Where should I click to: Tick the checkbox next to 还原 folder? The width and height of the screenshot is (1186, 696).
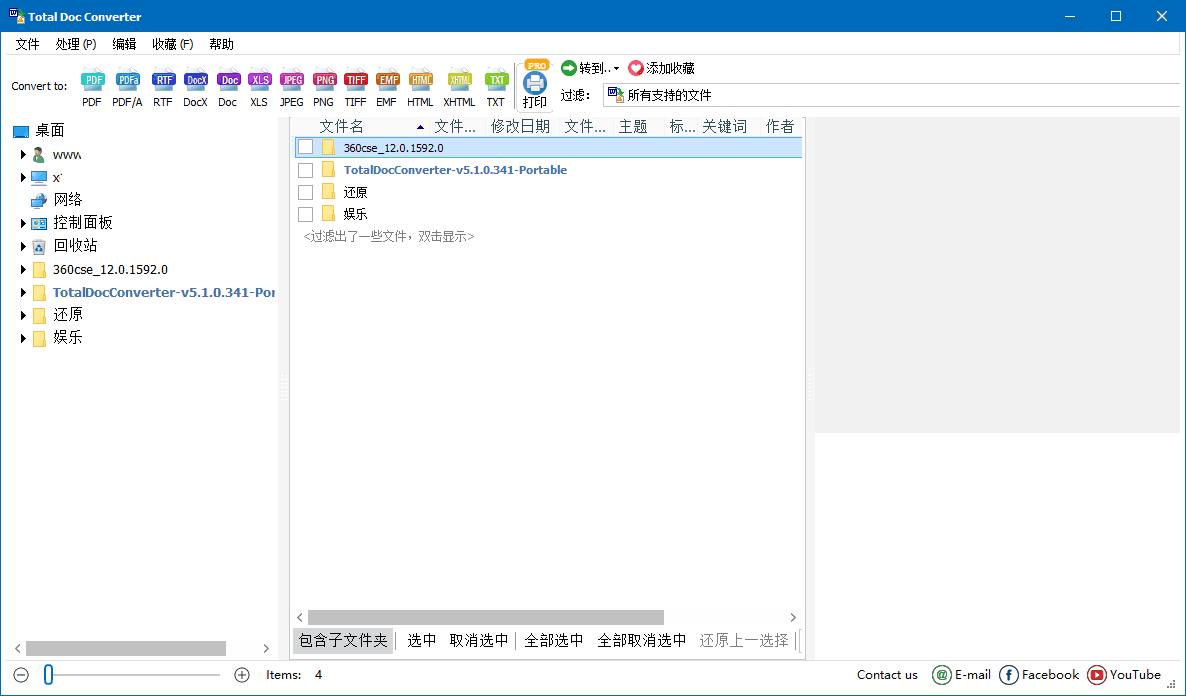pos(306,192)
